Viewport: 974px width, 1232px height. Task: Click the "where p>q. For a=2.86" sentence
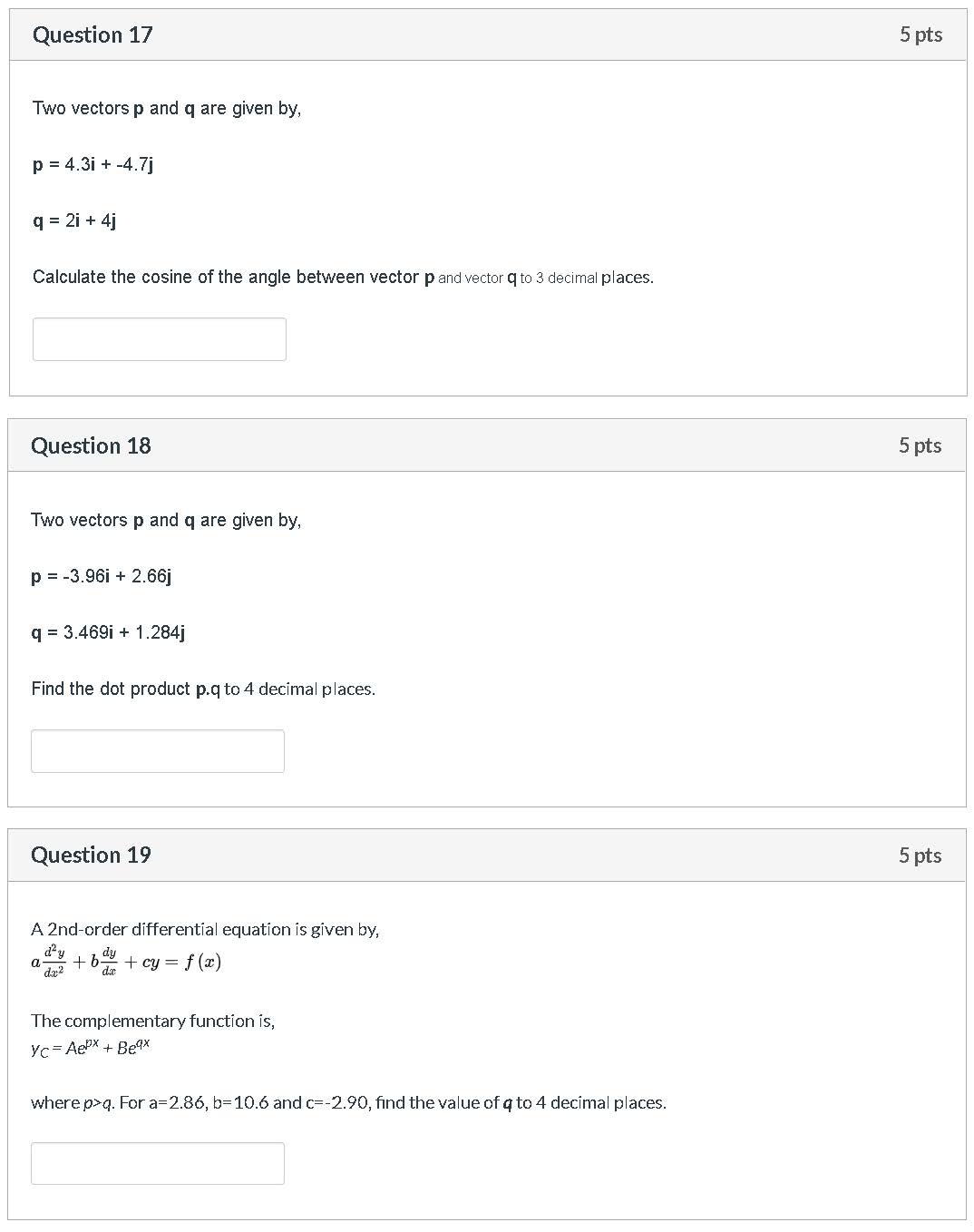click(348, 1103)
